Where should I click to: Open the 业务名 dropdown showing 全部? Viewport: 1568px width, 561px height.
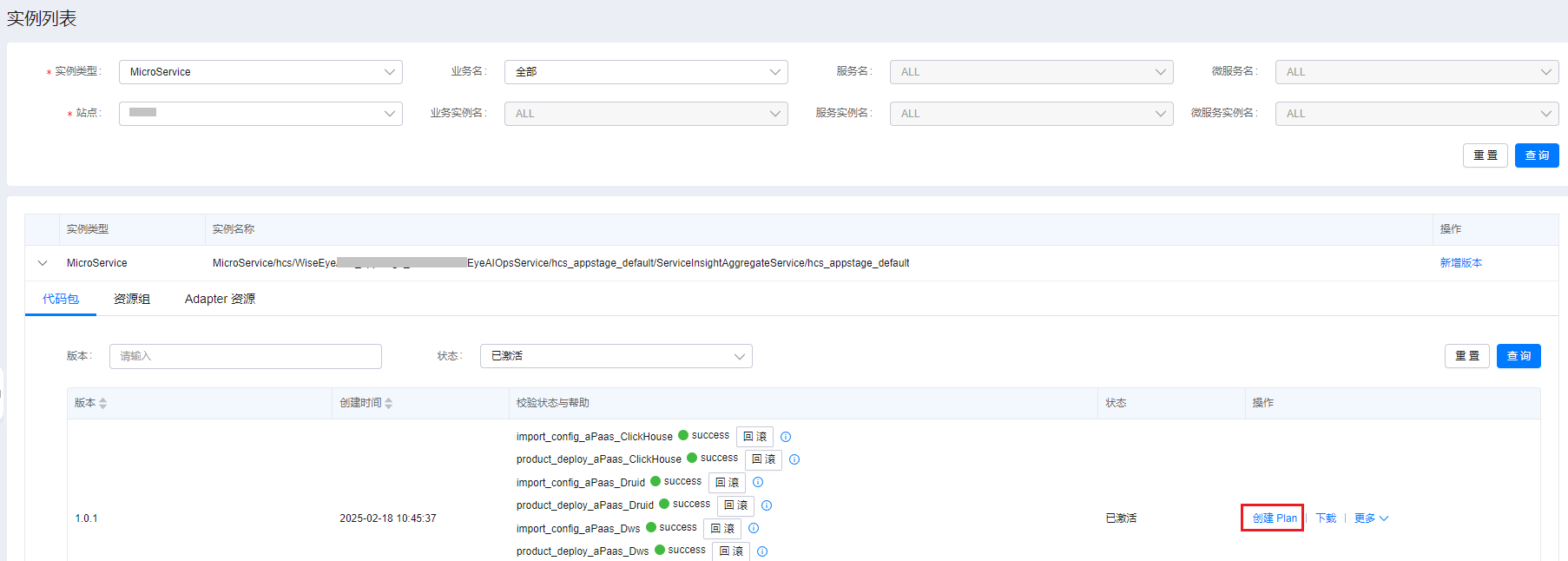[x=646, y=72]
